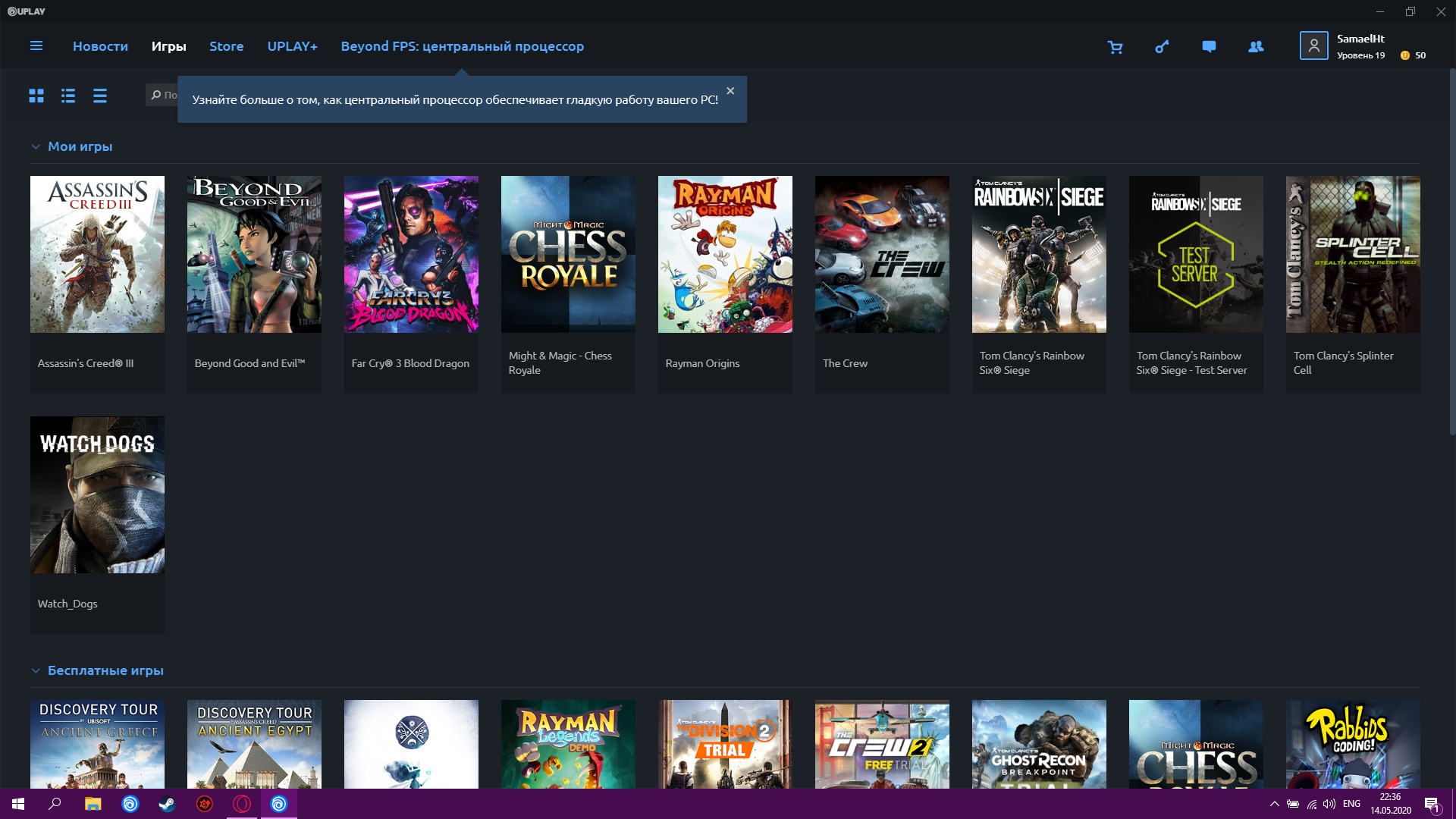Open Windows taskbar search

55,804
